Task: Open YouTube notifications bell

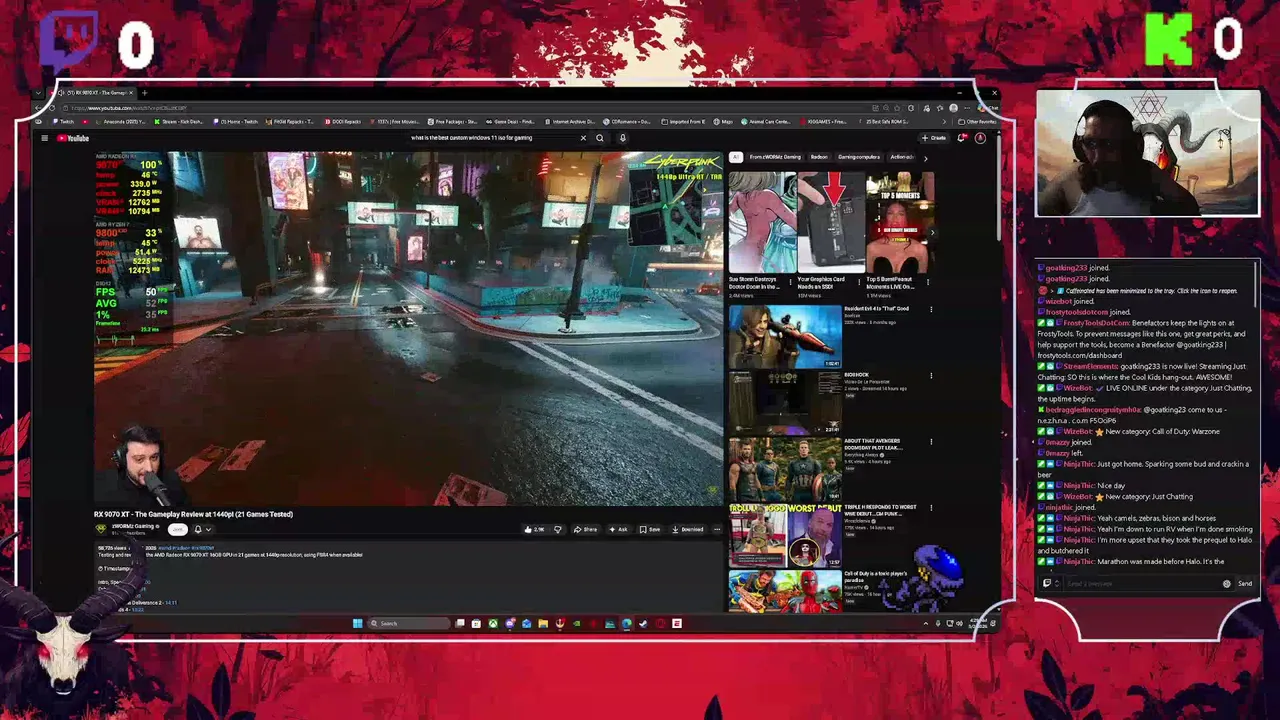Action: pyautogui.click(x=962, y=138)
